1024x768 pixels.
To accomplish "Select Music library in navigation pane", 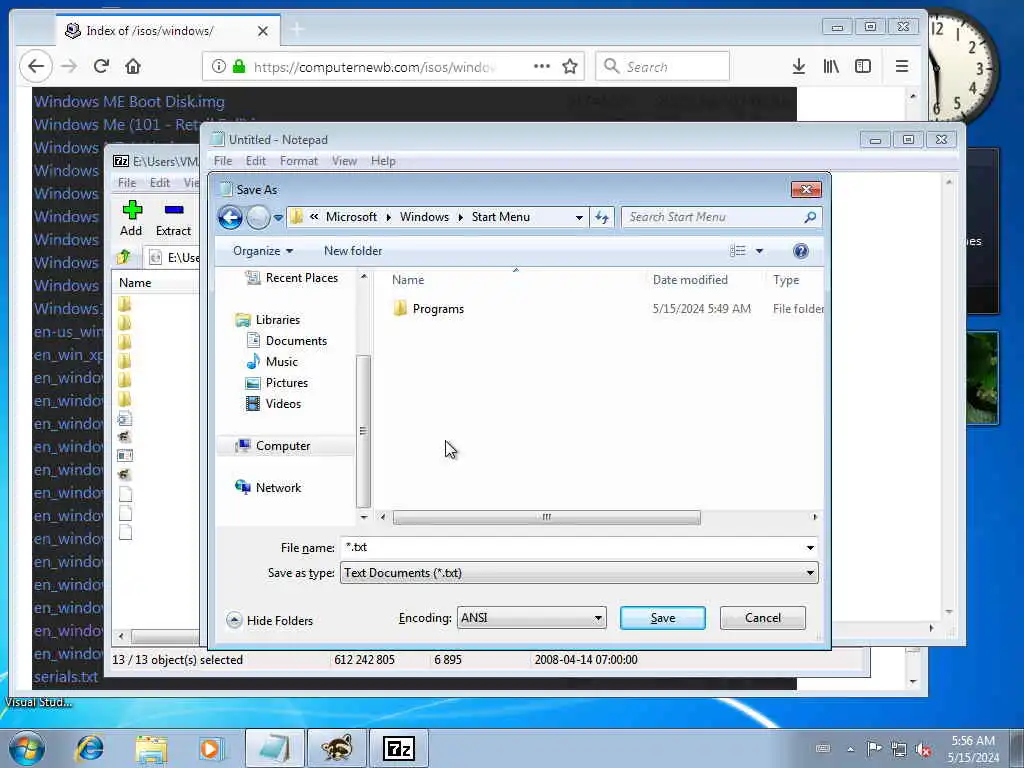I will point(272,362).
